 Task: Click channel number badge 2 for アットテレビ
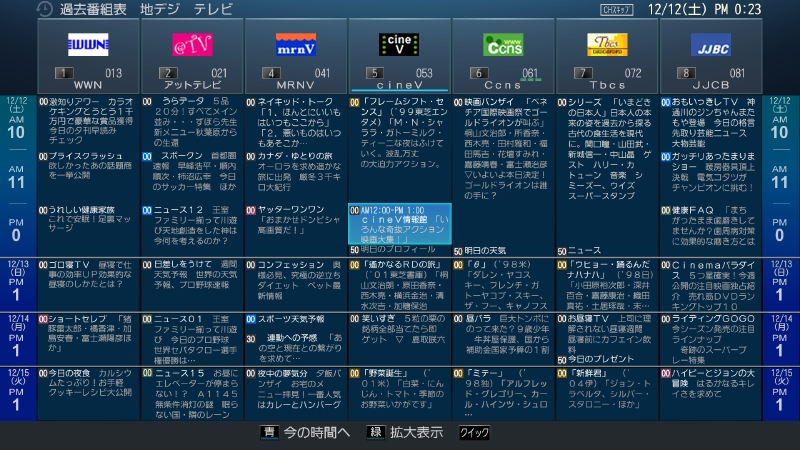168,73
